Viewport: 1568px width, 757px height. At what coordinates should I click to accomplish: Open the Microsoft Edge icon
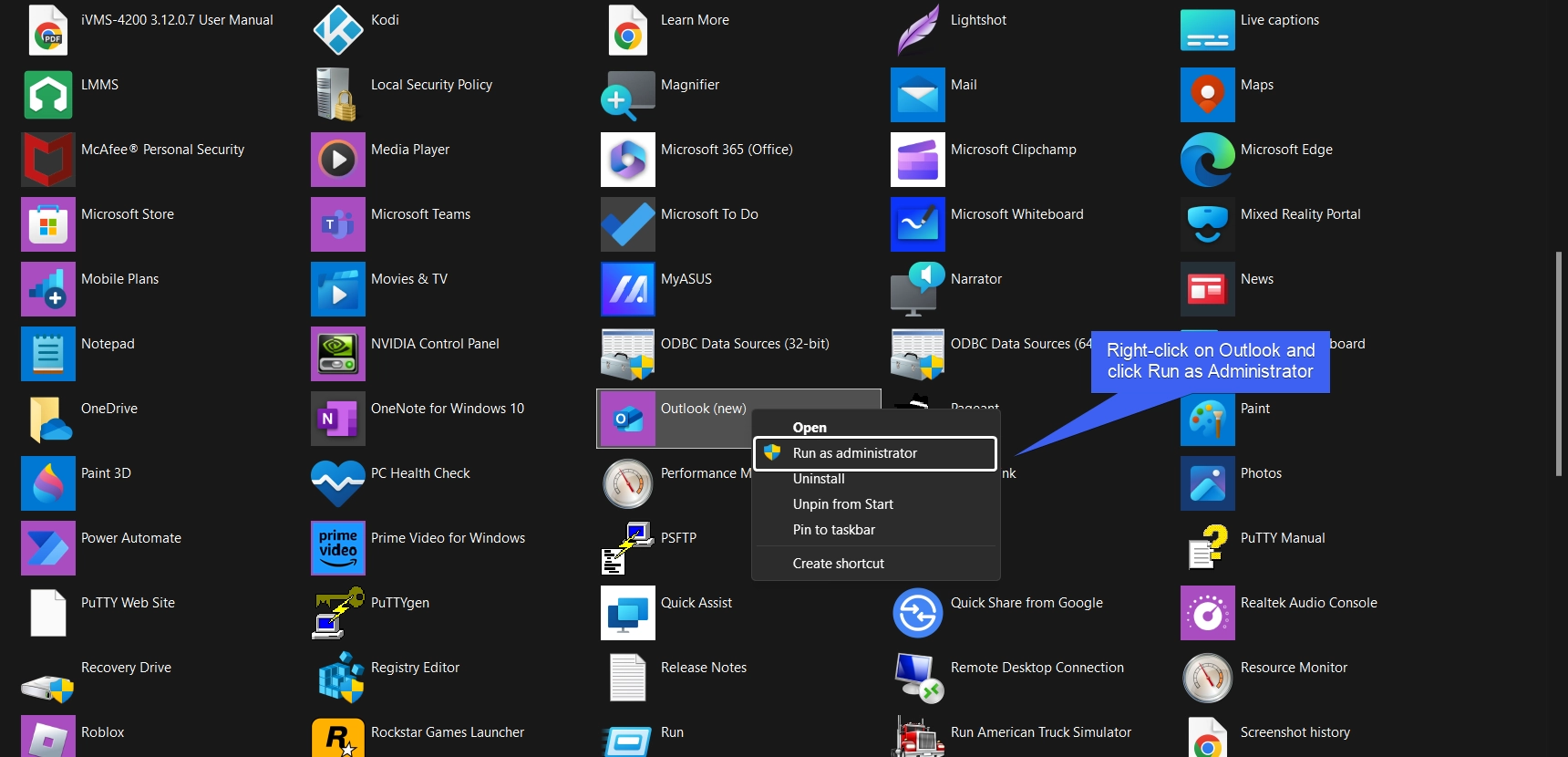[1208, 160]
